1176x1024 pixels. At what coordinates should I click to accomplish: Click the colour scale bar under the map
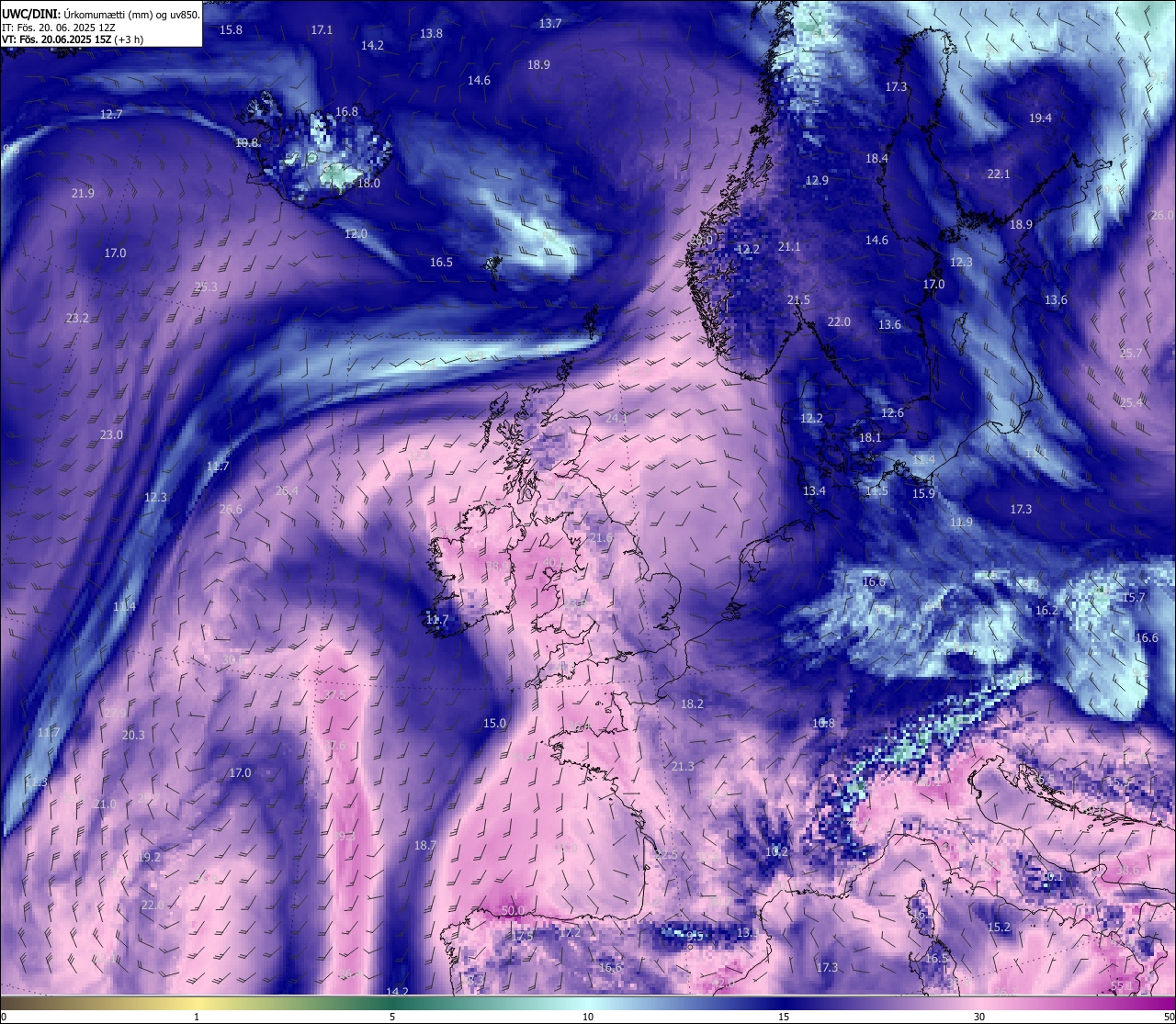[588, 1003]
